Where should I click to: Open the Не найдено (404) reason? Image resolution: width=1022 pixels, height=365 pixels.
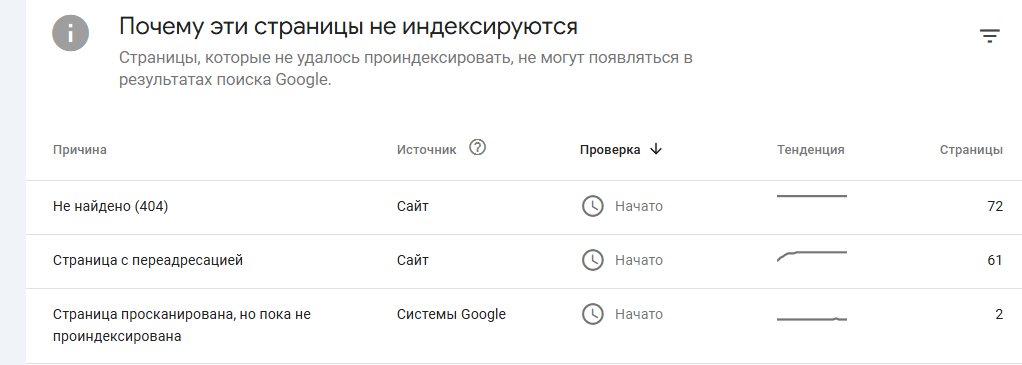pyautogui.click(x=110, y=207)
